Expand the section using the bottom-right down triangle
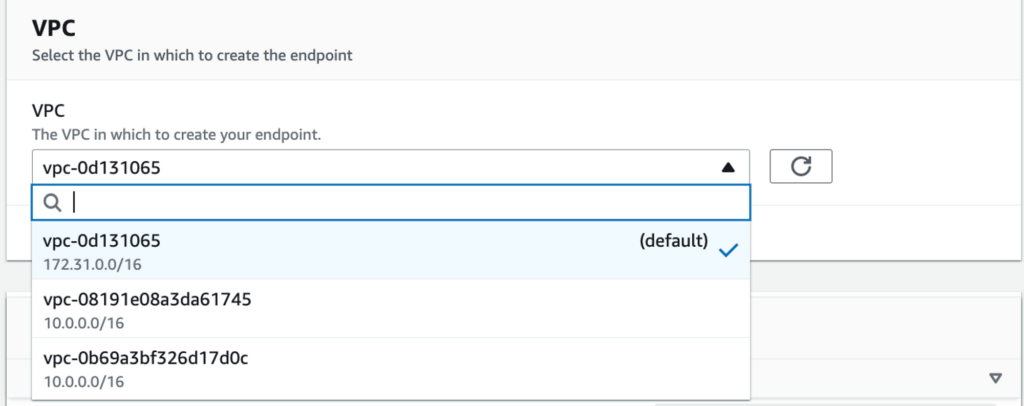The image size is (1024, 406). [x=995, y=378]
